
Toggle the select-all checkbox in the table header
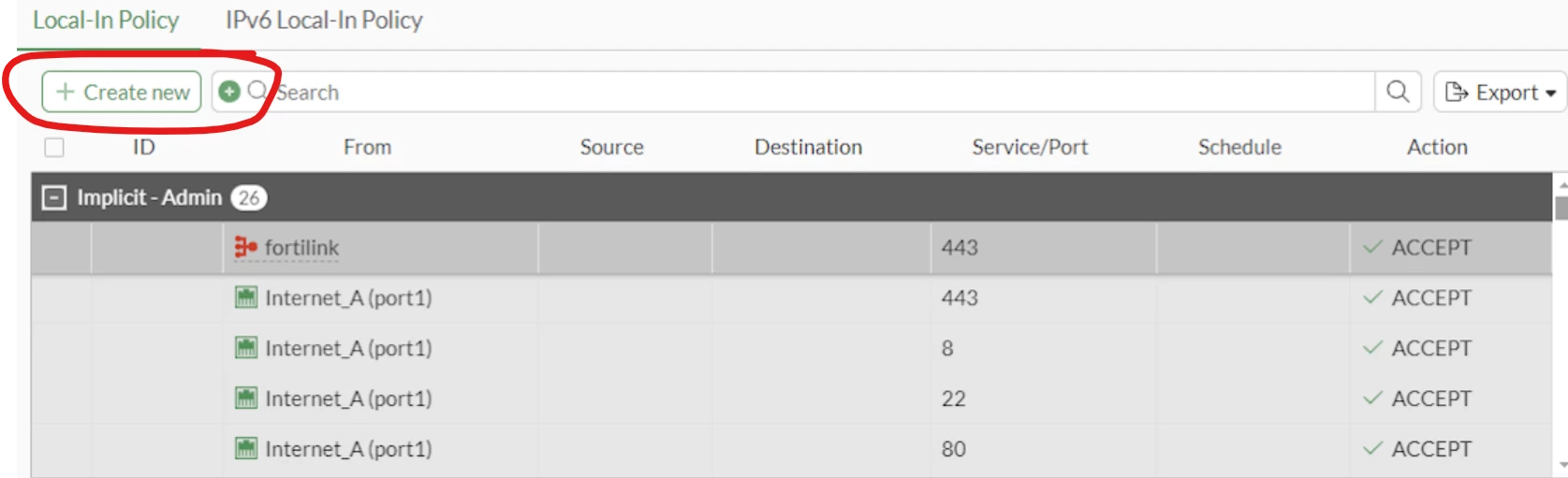point(54,147)
